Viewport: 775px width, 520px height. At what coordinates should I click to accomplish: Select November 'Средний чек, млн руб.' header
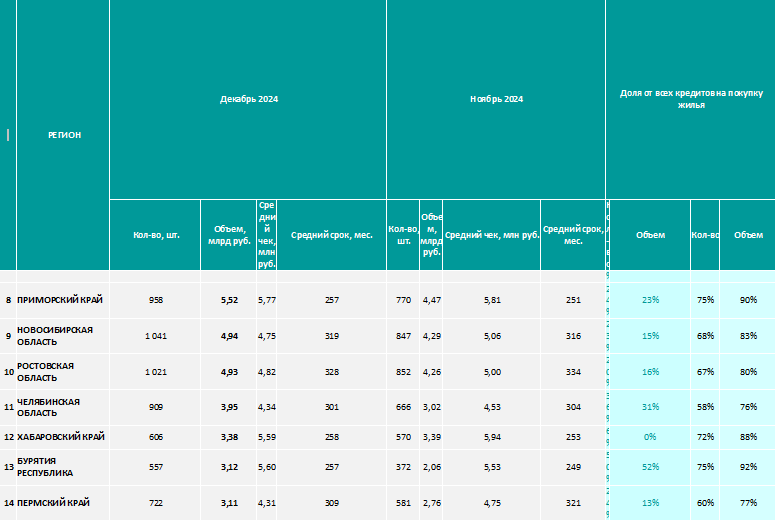click(492, 235)
